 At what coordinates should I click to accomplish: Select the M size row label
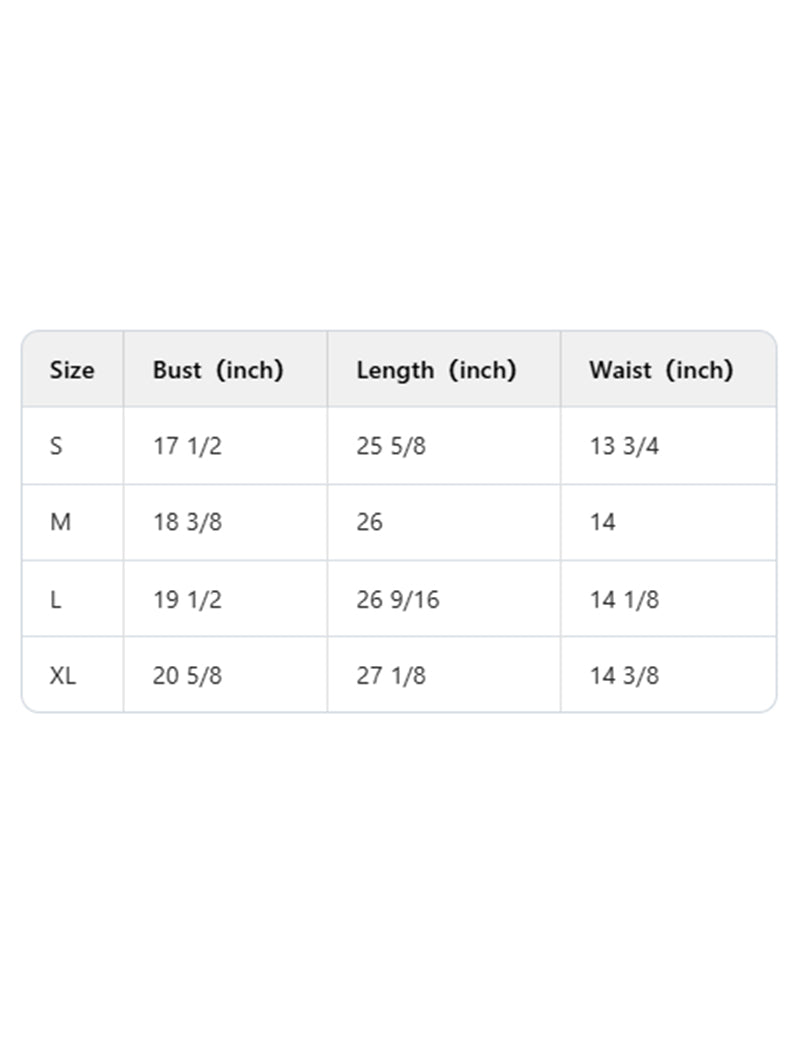pyautogui.click(x=60, y=522)
